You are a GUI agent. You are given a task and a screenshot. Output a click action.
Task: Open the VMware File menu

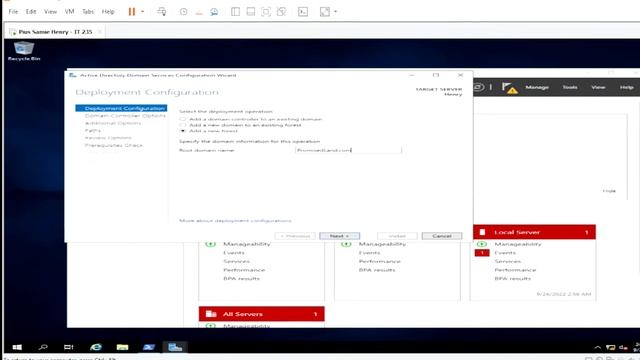pyautogui.click(x=13, y=12)
